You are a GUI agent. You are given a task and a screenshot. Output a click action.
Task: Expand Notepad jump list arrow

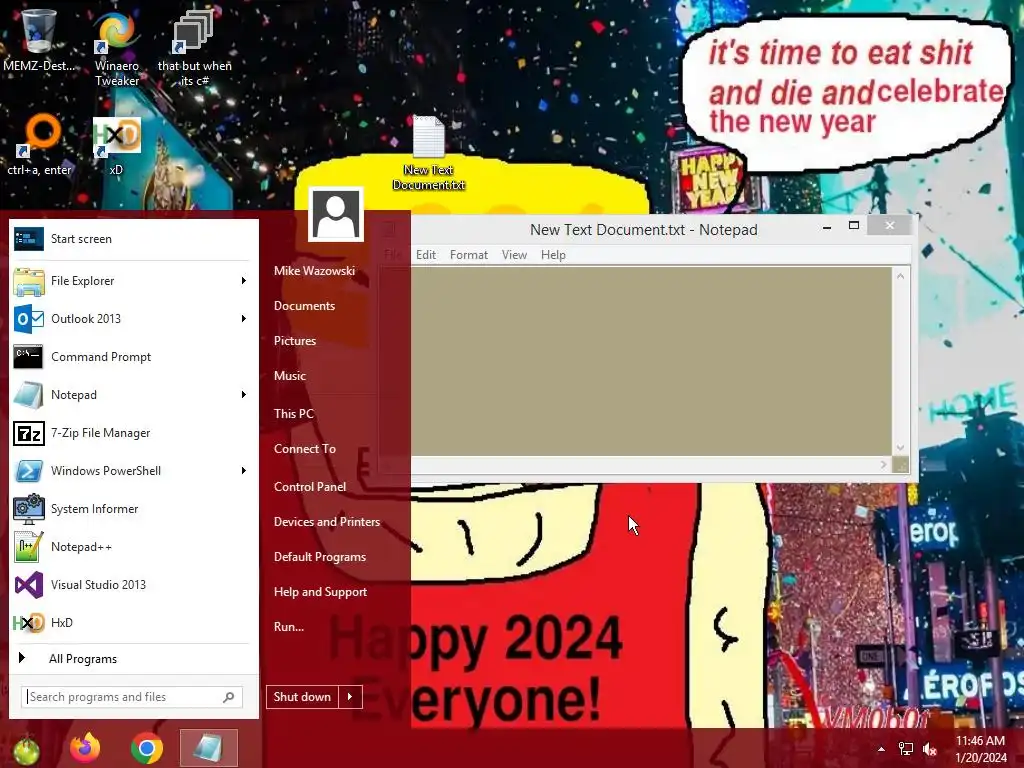point(244,394)
